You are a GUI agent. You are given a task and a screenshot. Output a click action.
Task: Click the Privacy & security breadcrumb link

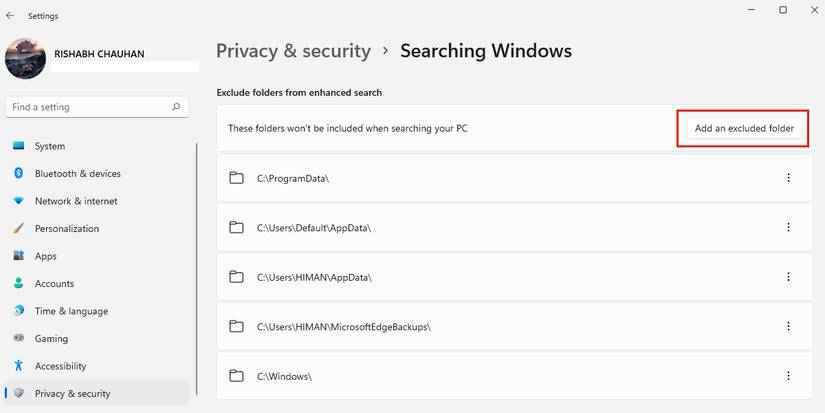pos(293,51)
